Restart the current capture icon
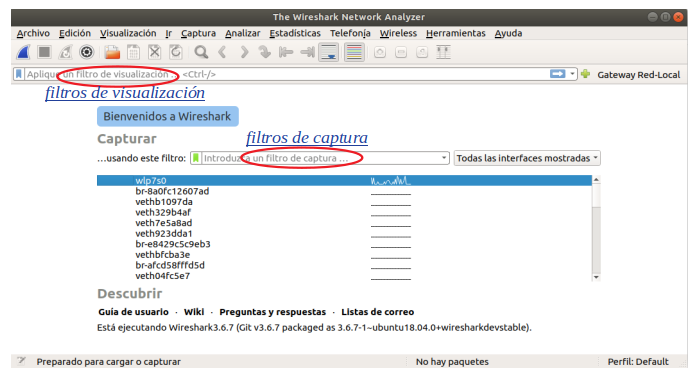698x375 pixels. (65, 52)
